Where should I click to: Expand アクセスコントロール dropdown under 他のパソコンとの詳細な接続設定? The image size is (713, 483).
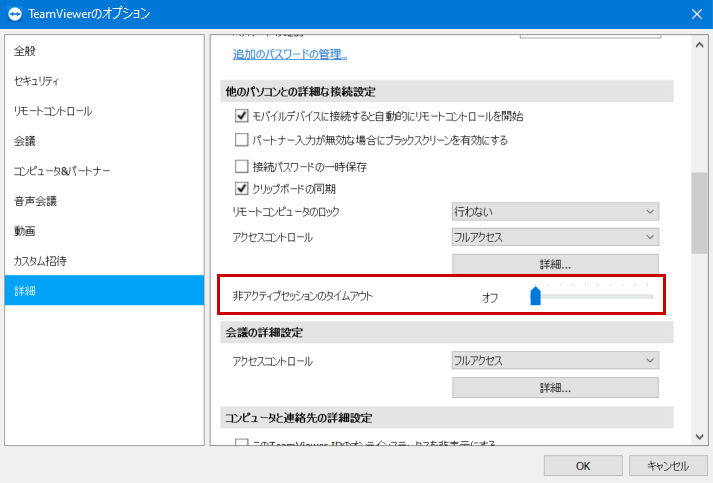pyautogui.click(x=555, y=237)
